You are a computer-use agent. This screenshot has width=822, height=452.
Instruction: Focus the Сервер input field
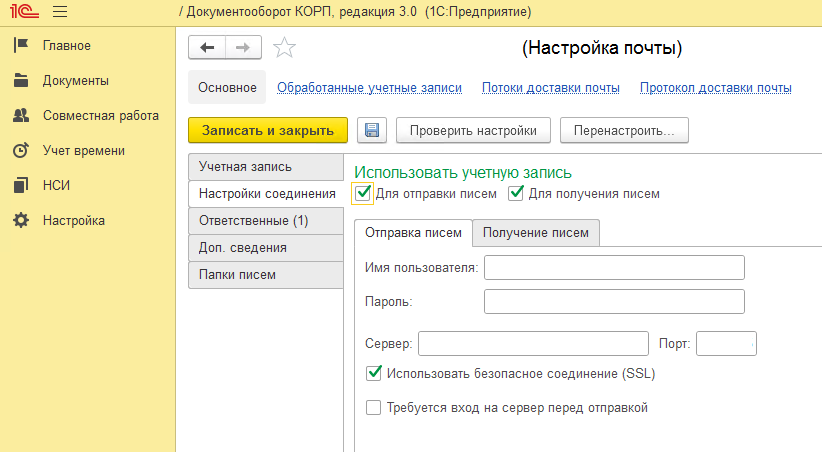pos(533,343)
